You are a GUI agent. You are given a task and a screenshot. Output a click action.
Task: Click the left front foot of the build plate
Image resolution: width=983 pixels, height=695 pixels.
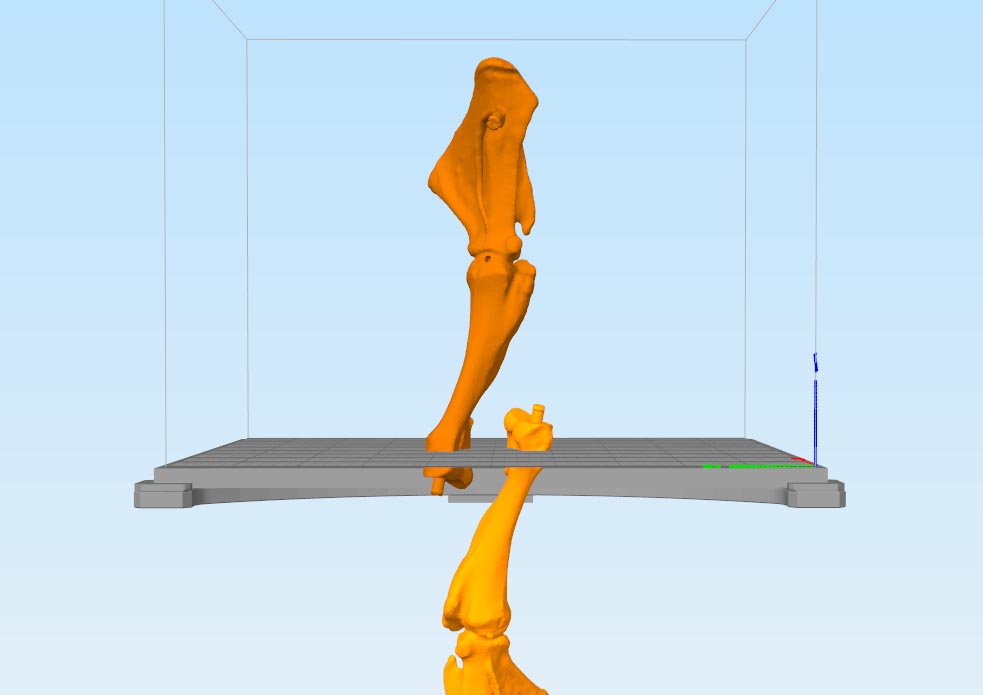(162, 494)
